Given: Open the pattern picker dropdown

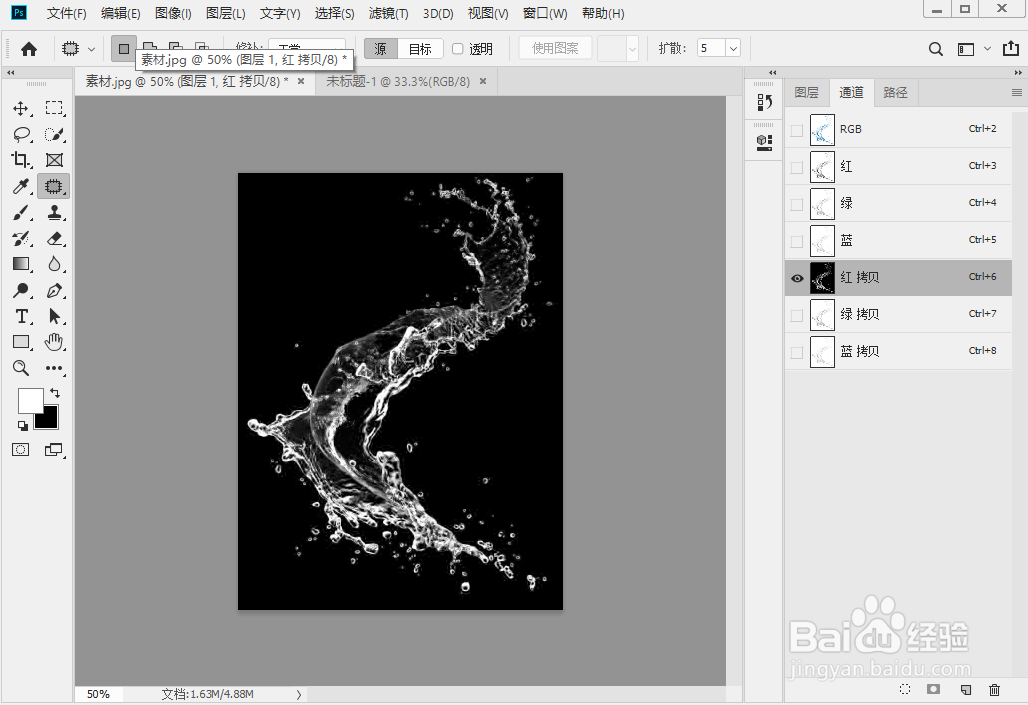Looking at the screenshot, I should tap(631, 49).
